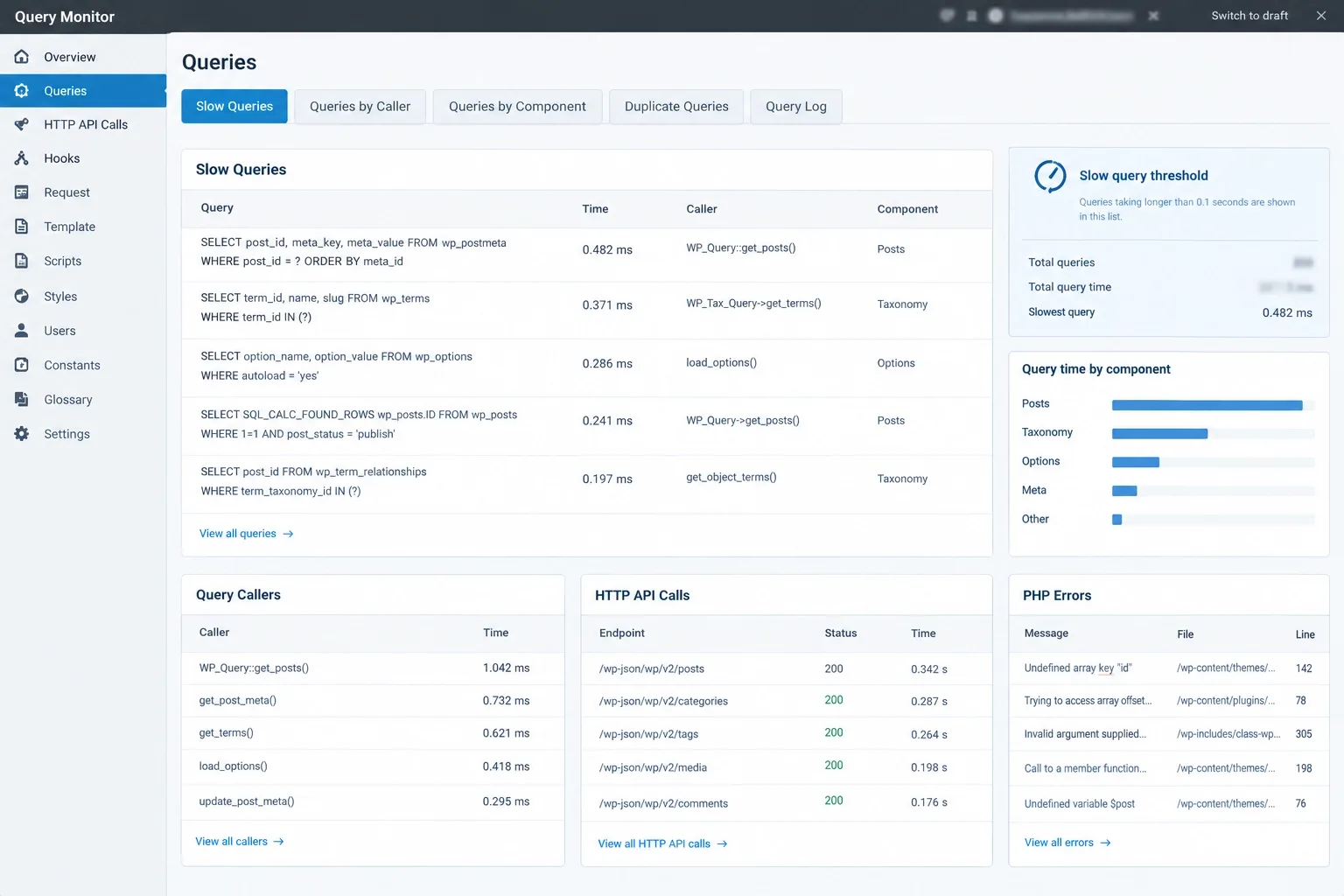Switch to the Query Log tab
The width and height of the screenshot is (1344, 896).
[796, 107]
